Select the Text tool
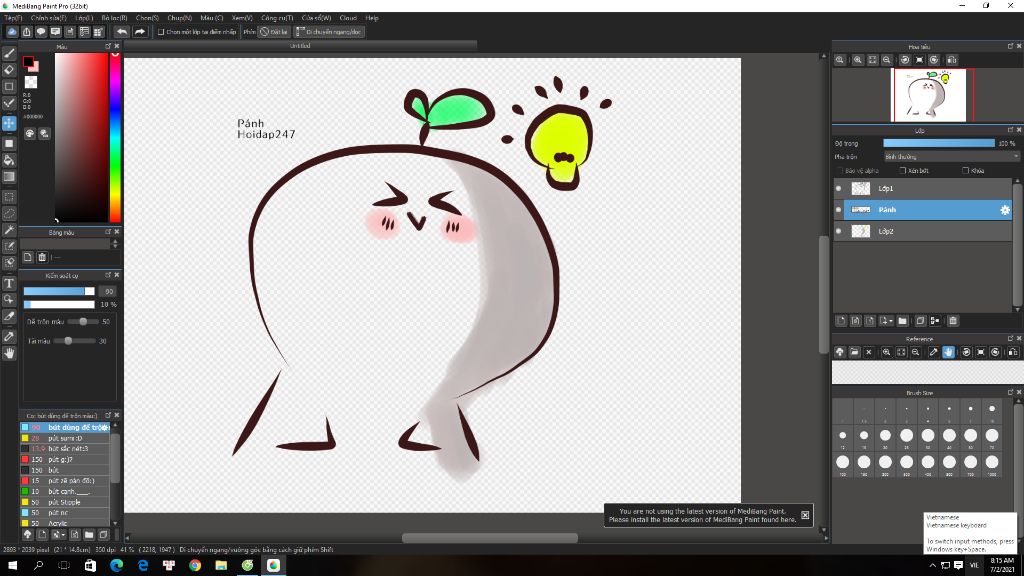The height and width of the screenshot is (576, 1024). 9,283
